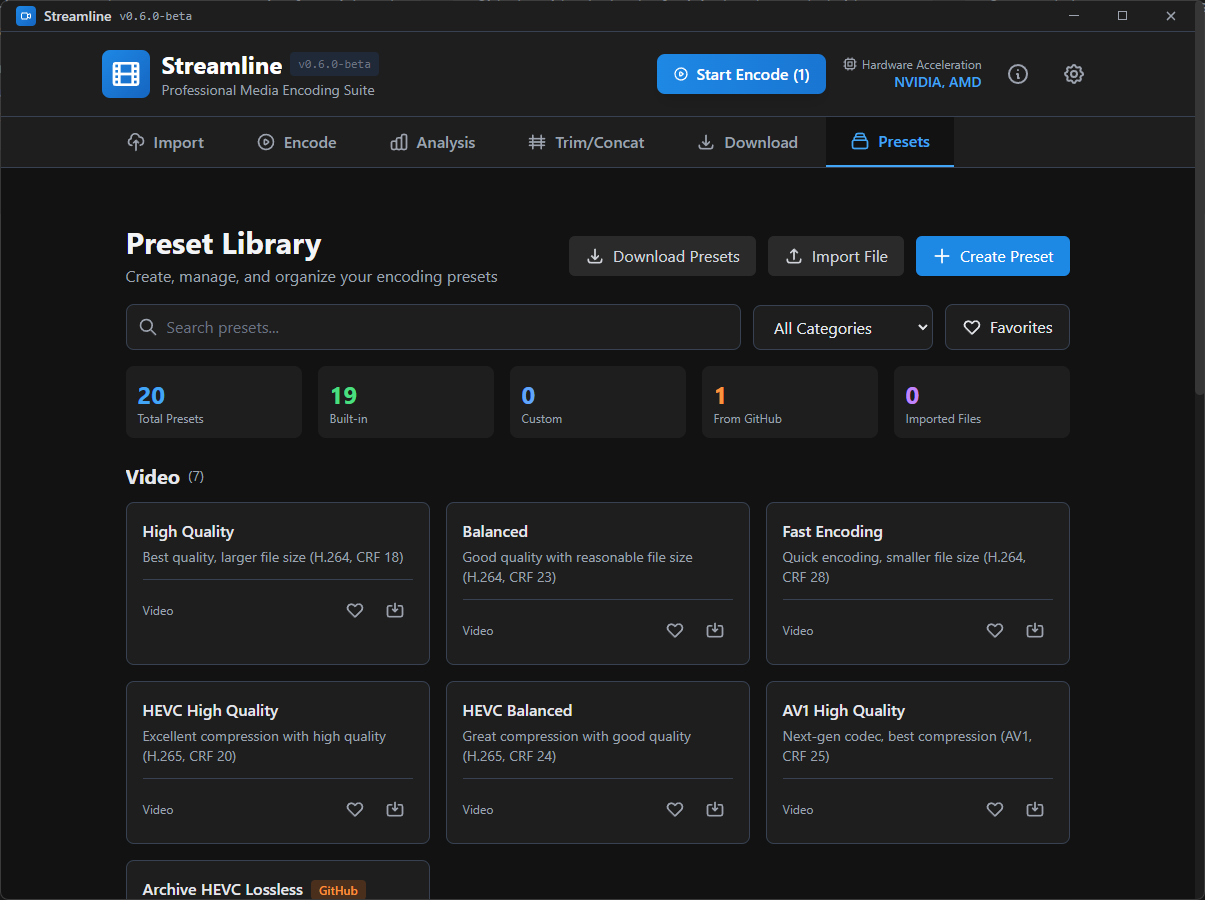Download the Fast Encoding preset
Viewport: 1205px width, 900px height.
[x=1034, y=630]
